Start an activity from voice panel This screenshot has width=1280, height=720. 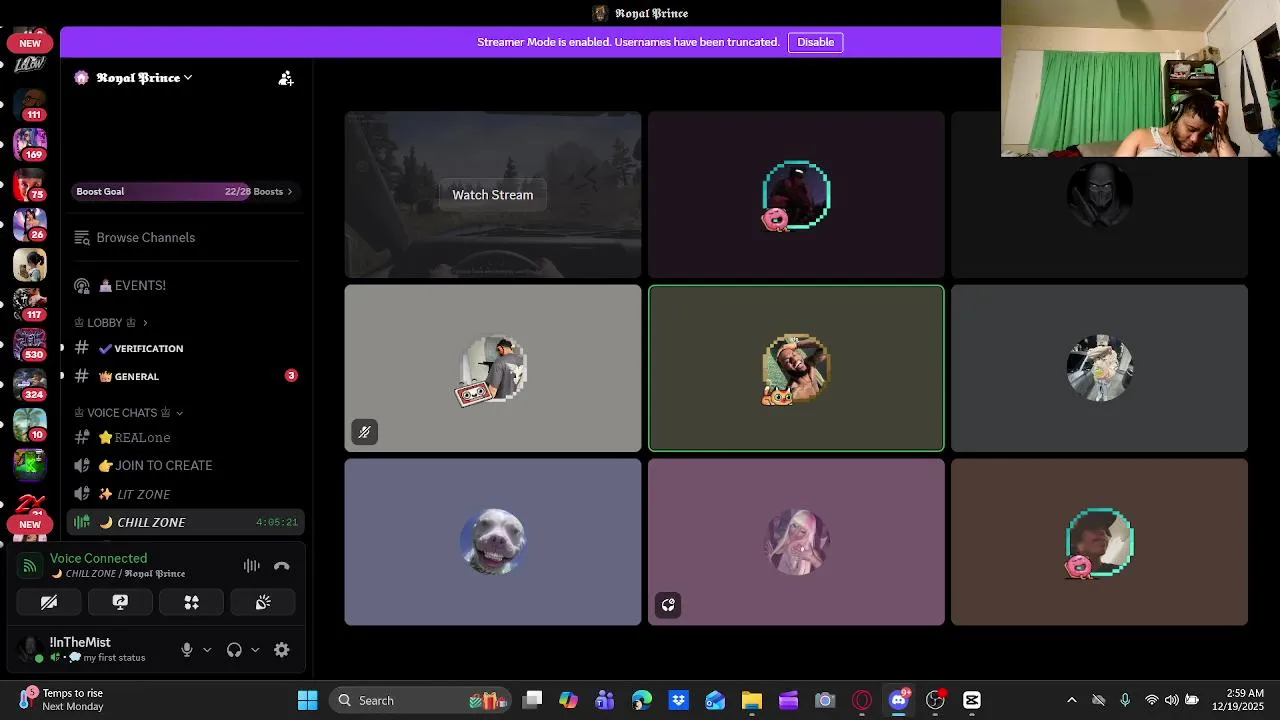(191, 602)
